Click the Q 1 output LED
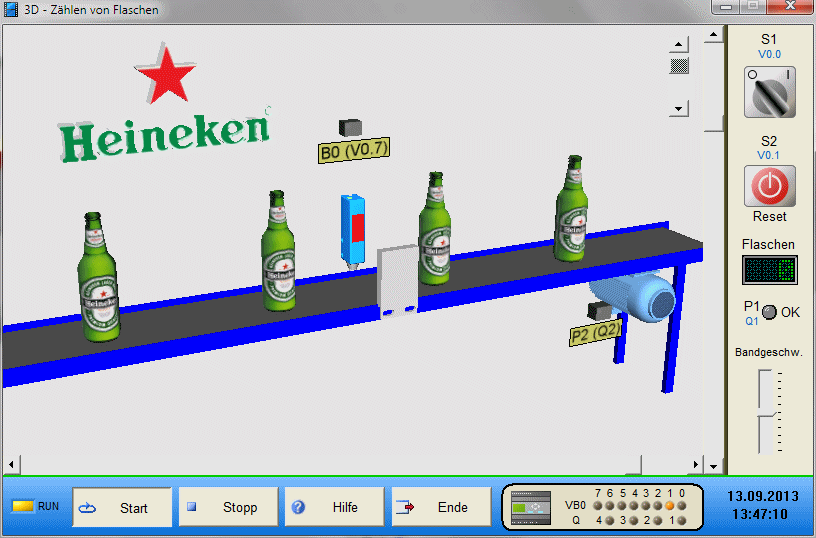The image size is (816, 538). (x=682, y=520)
